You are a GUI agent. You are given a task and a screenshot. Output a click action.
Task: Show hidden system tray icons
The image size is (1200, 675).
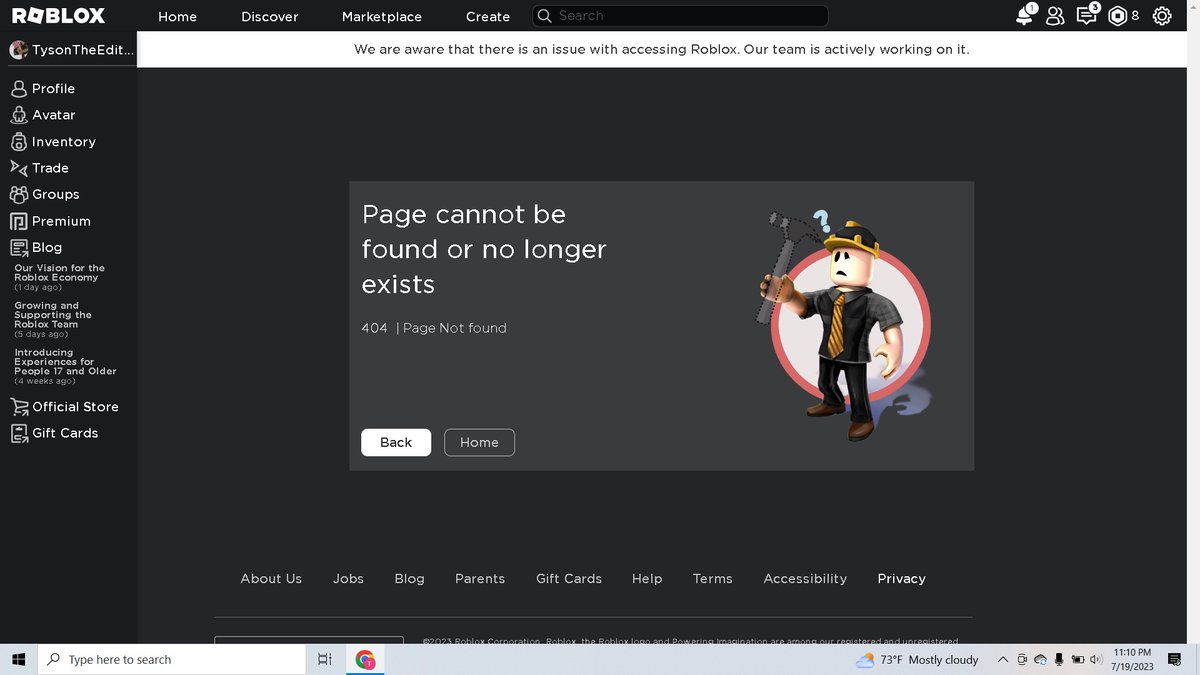[x=1003, y=660]
